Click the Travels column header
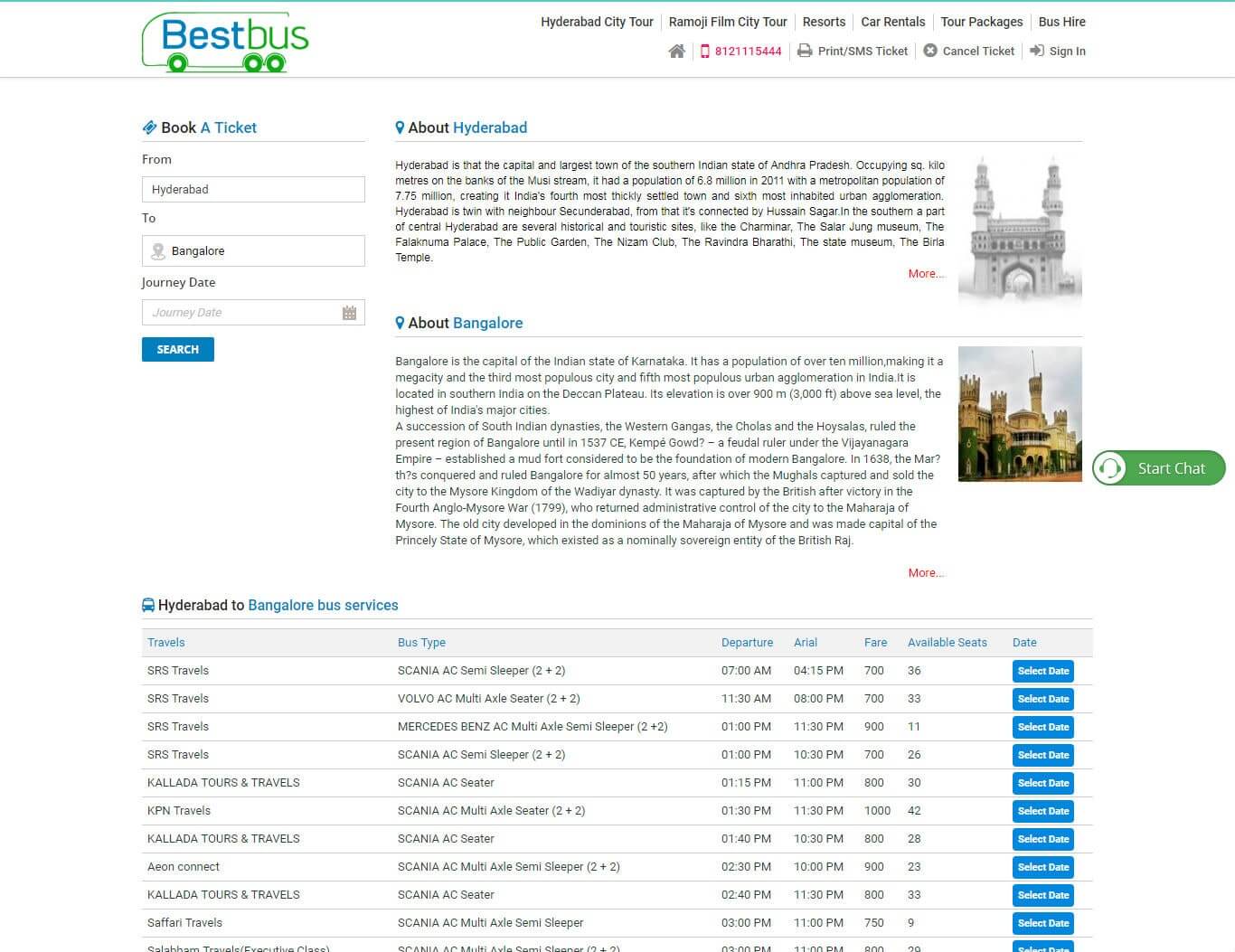 (x=166, y=643)
